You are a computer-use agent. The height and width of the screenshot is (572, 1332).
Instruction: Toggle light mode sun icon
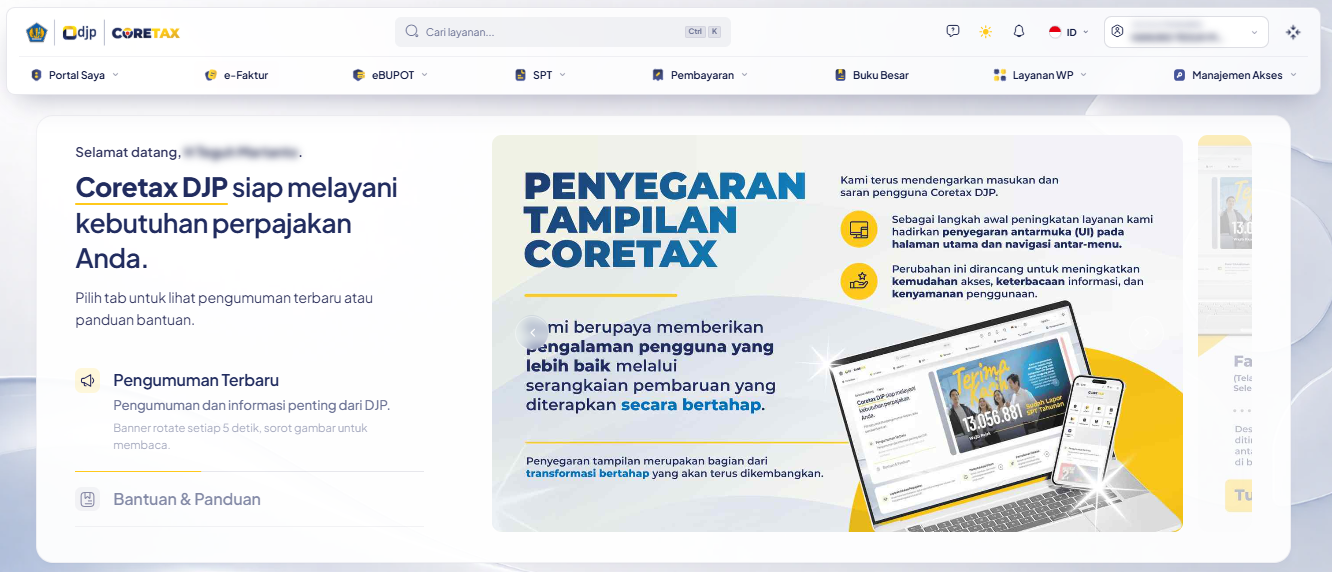coord(986,32)
